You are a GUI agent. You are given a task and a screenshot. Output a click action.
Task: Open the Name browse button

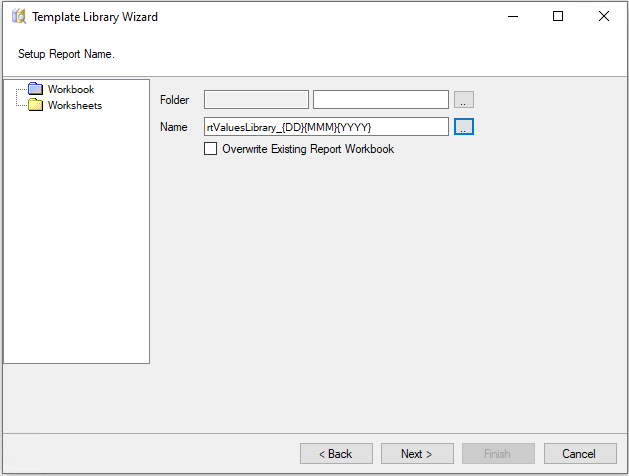click(x=464, y=127)
